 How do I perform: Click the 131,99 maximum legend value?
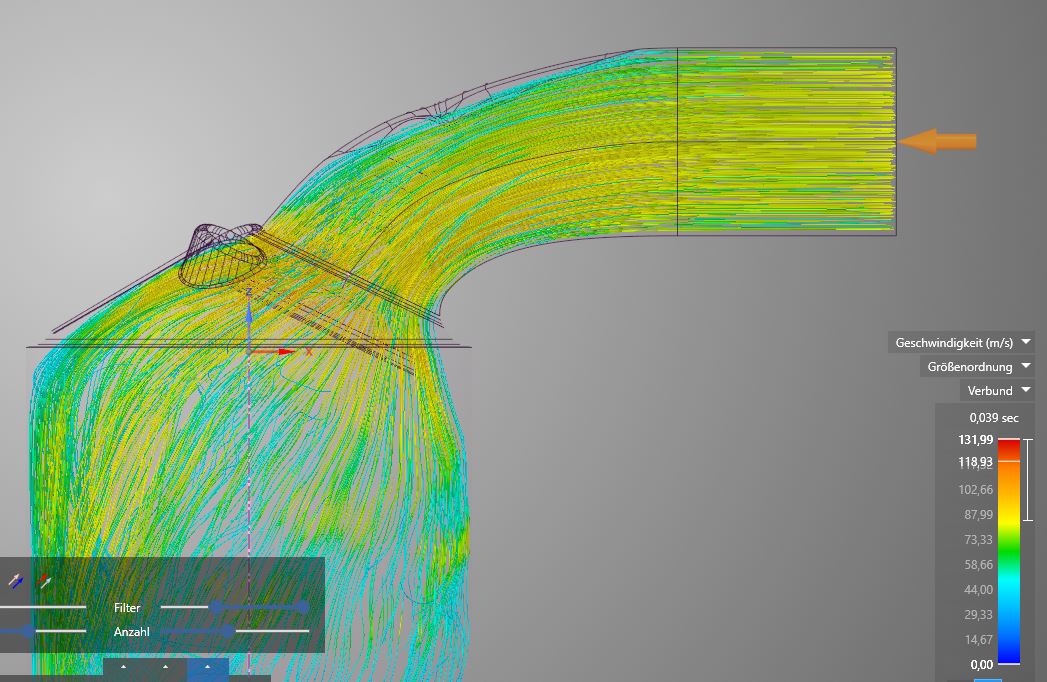click(976, 440)
